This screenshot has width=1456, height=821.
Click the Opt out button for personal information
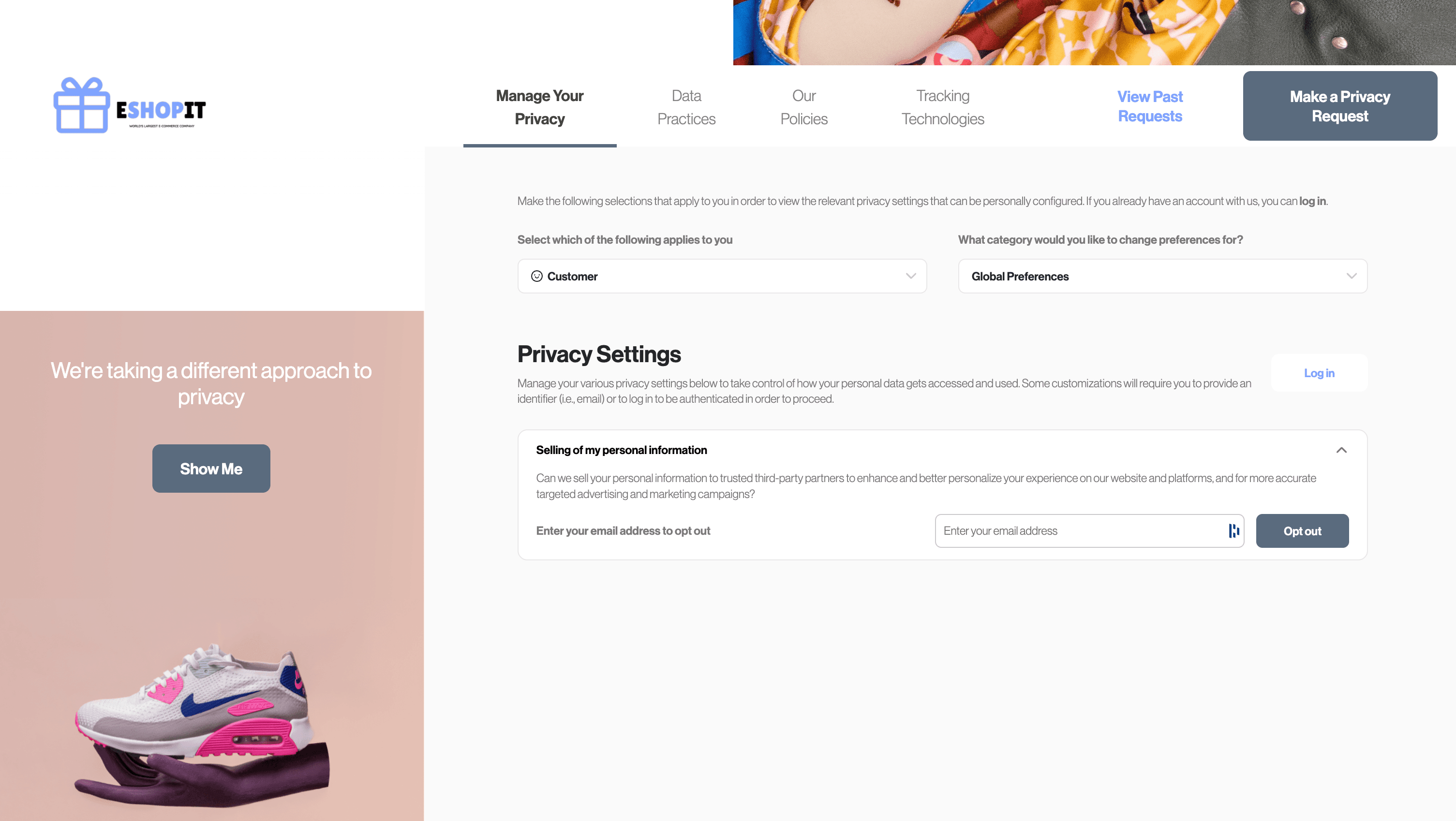(x=1302, y=531)
